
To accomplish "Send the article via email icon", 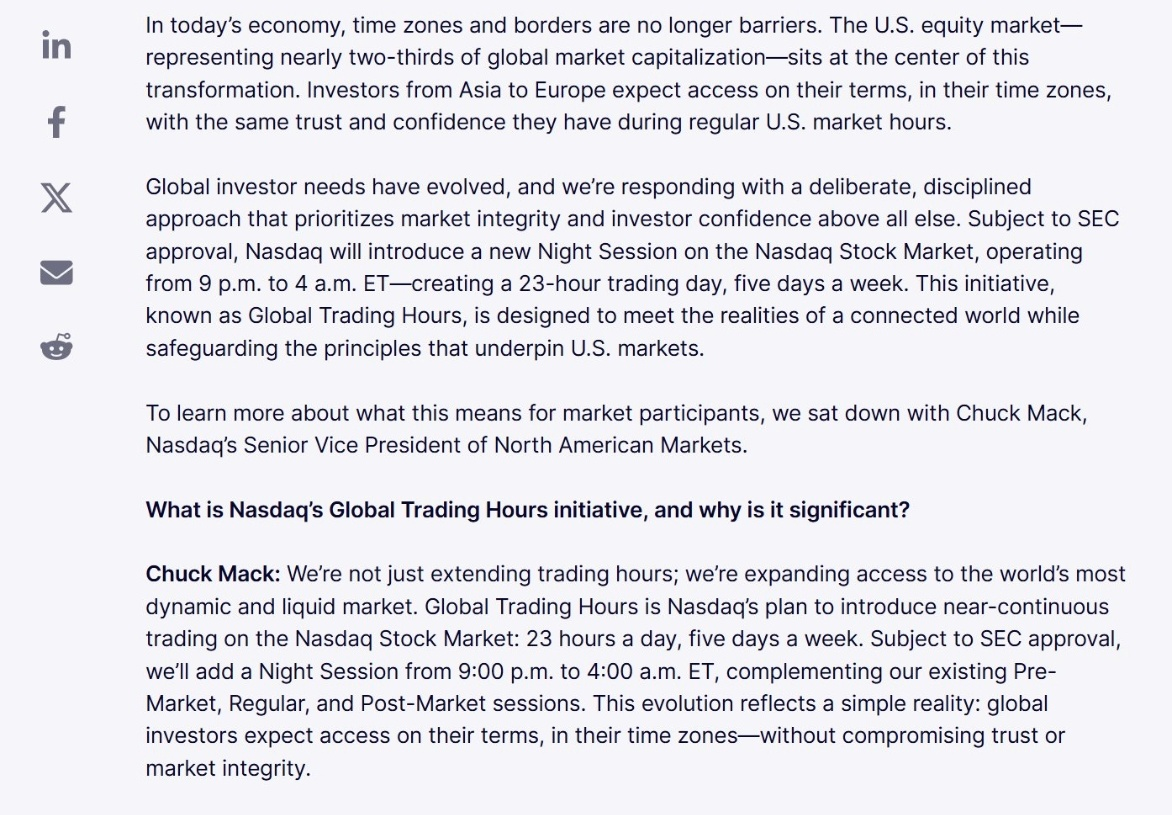I will coord(56,273).
